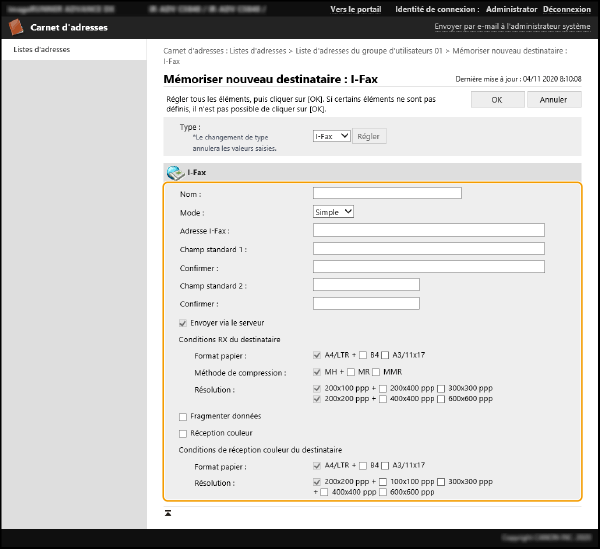The height and width of the screenshot is (549, 600).
Task: Open Envoyer par e-mail à l'administrateur système
Action: tap(512, 27)
